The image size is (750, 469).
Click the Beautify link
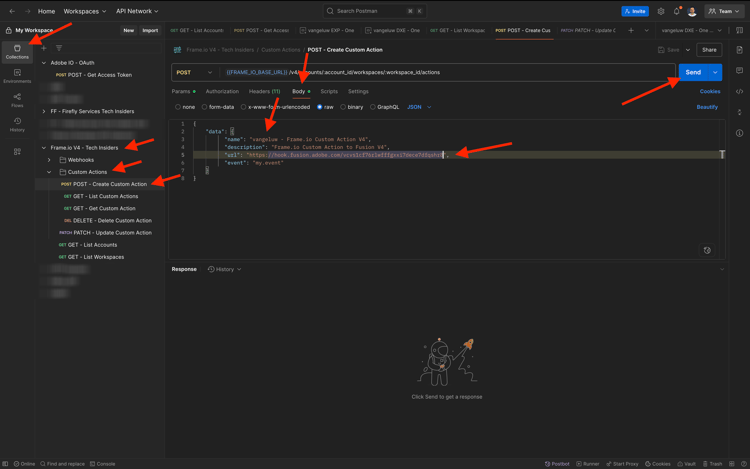point(707,107)
